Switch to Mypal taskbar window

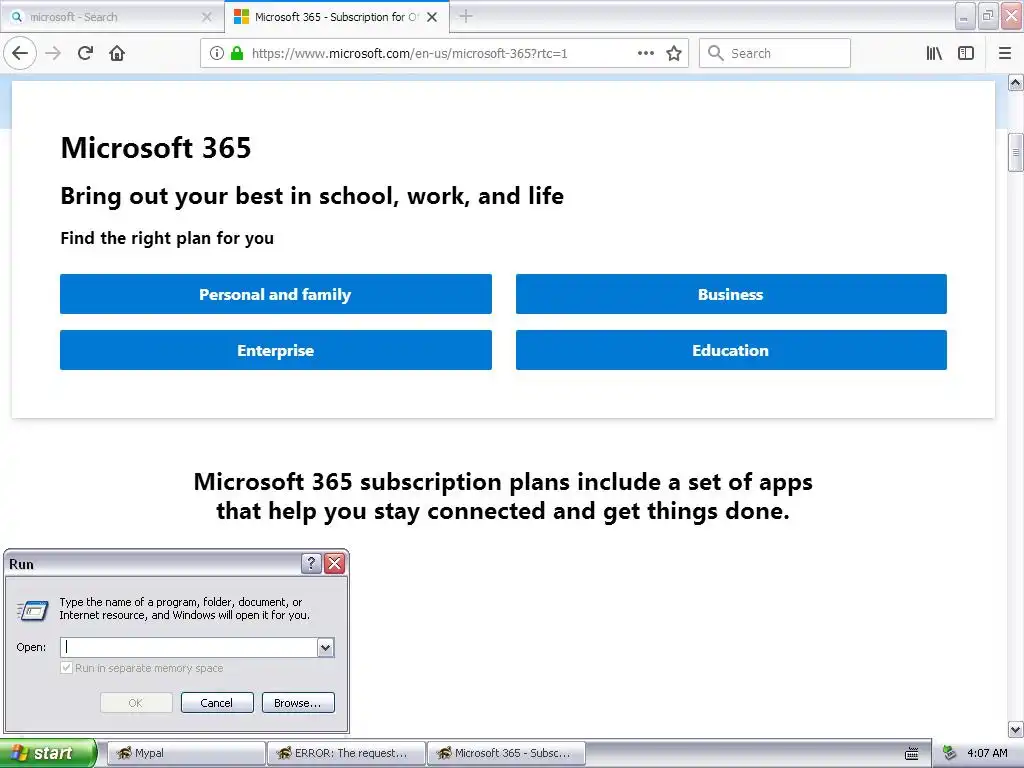[185, 753]
